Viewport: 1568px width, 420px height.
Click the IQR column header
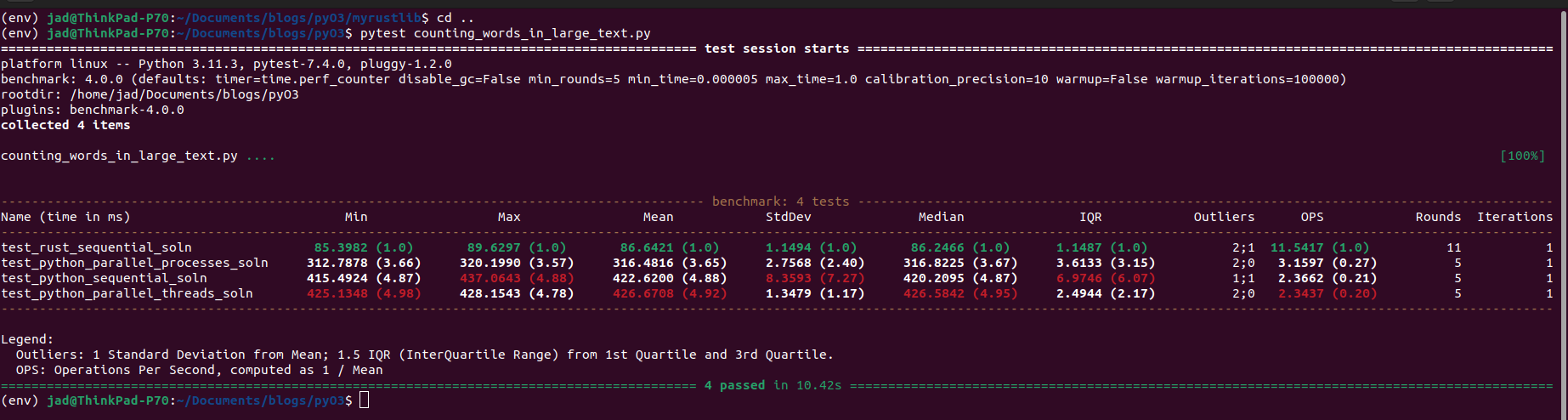point(1090,217)
